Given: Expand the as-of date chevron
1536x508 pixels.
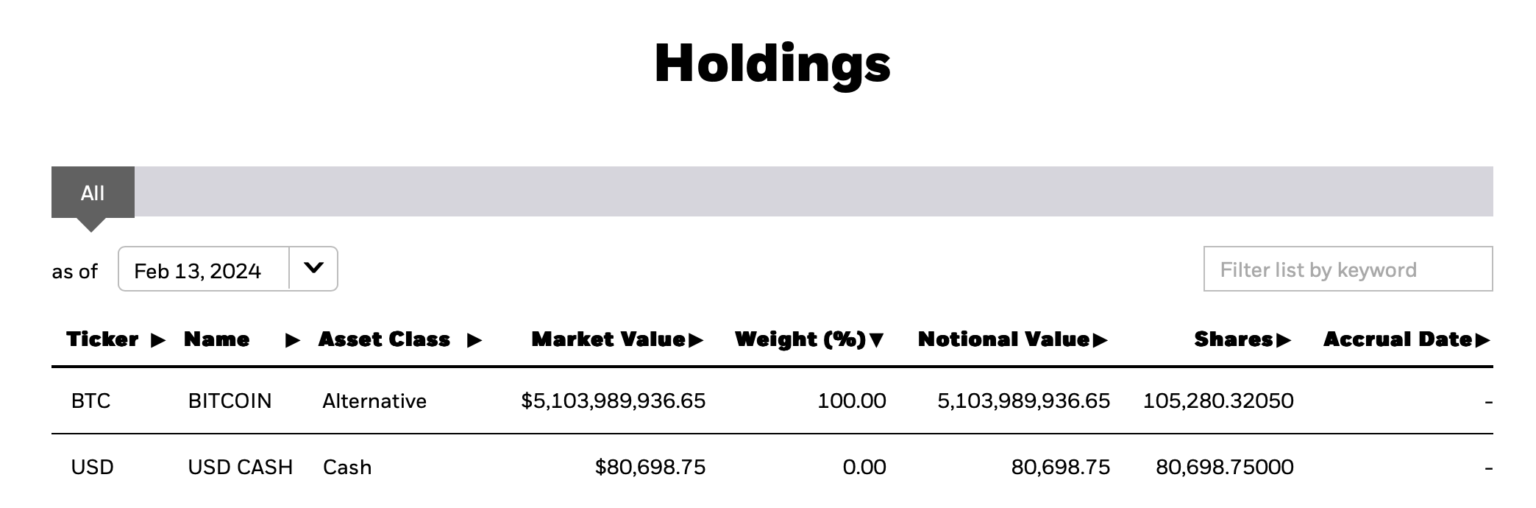Looking at the screenshot, I should click(x=313, y=268).
